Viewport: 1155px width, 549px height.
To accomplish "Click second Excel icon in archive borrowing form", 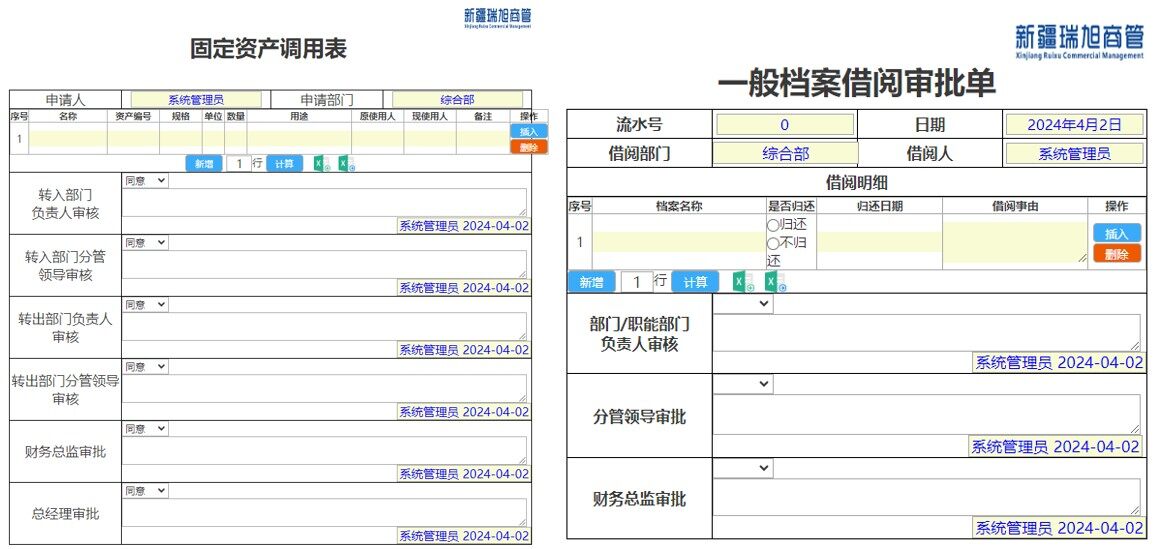I will [774, 283].
